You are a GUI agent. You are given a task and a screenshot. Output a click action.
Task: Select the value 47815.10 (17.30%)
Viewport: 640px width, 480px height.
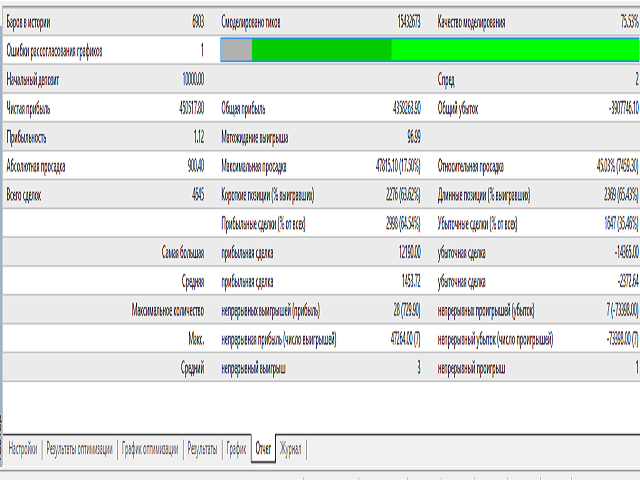398,166
